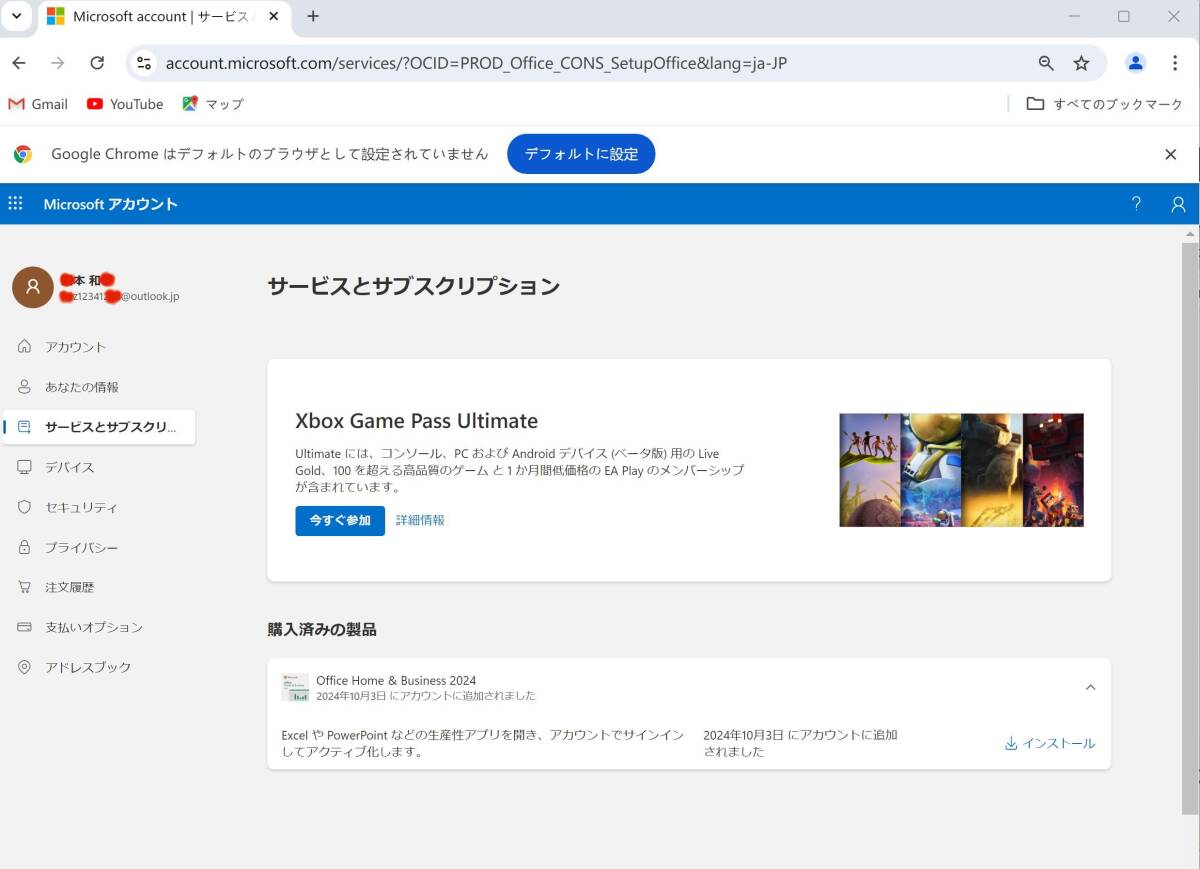Image resolution: width=1200 pixels, height=869 pixels.
Task: Bookmark this page with the star icon
Action: [1081, 63]
